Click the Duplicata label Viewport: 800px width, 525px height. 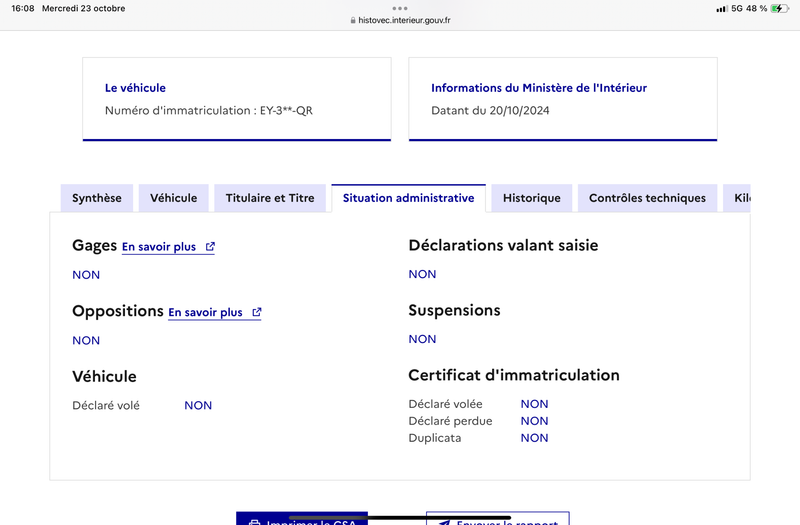pos(435,438)
